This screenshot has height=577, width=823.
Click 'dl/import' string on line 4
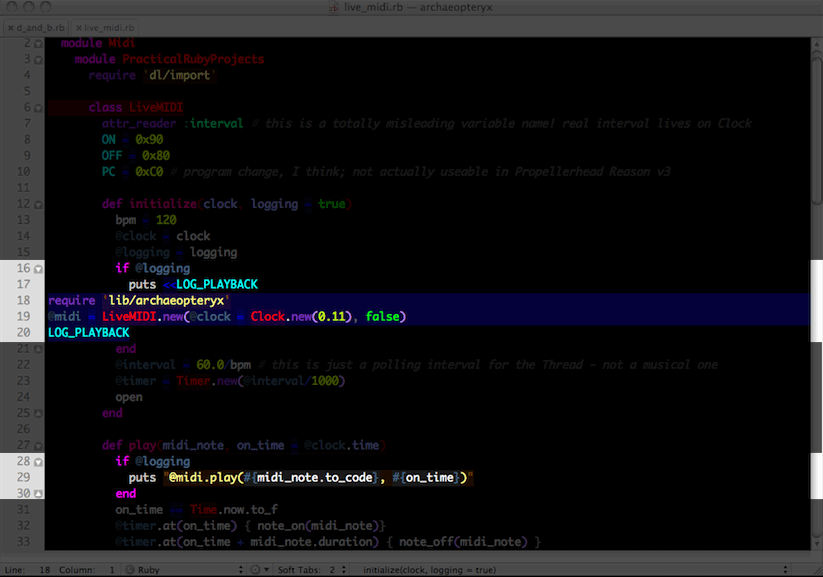pyautogui.click(x=180, y=76)
